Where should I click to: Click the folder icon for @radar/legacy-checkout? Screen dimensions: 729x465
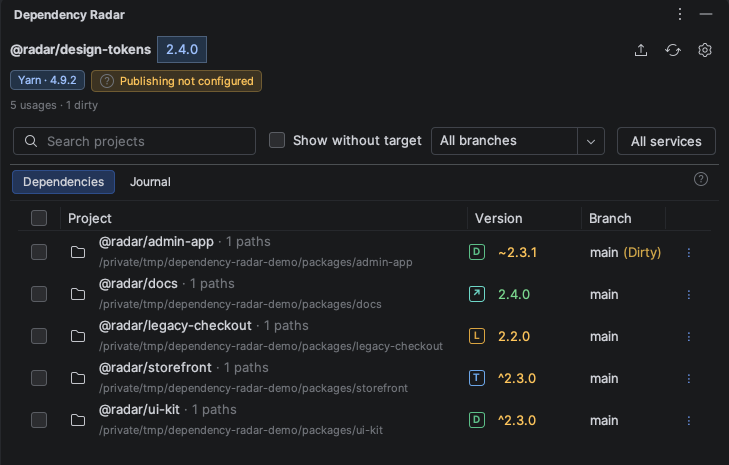(78, 336)
